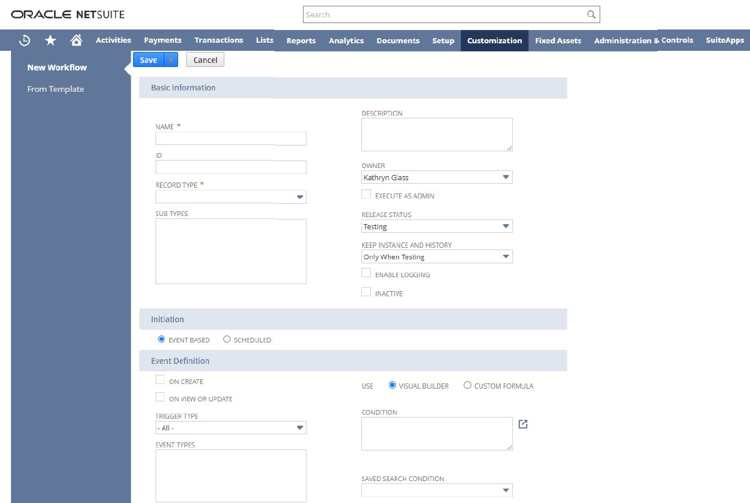Image resolution: width=750 pixels, height=503 pixels.
Task: Open the Owner dropdown showing Kathryn Glass
Action: tap(437, 177)
